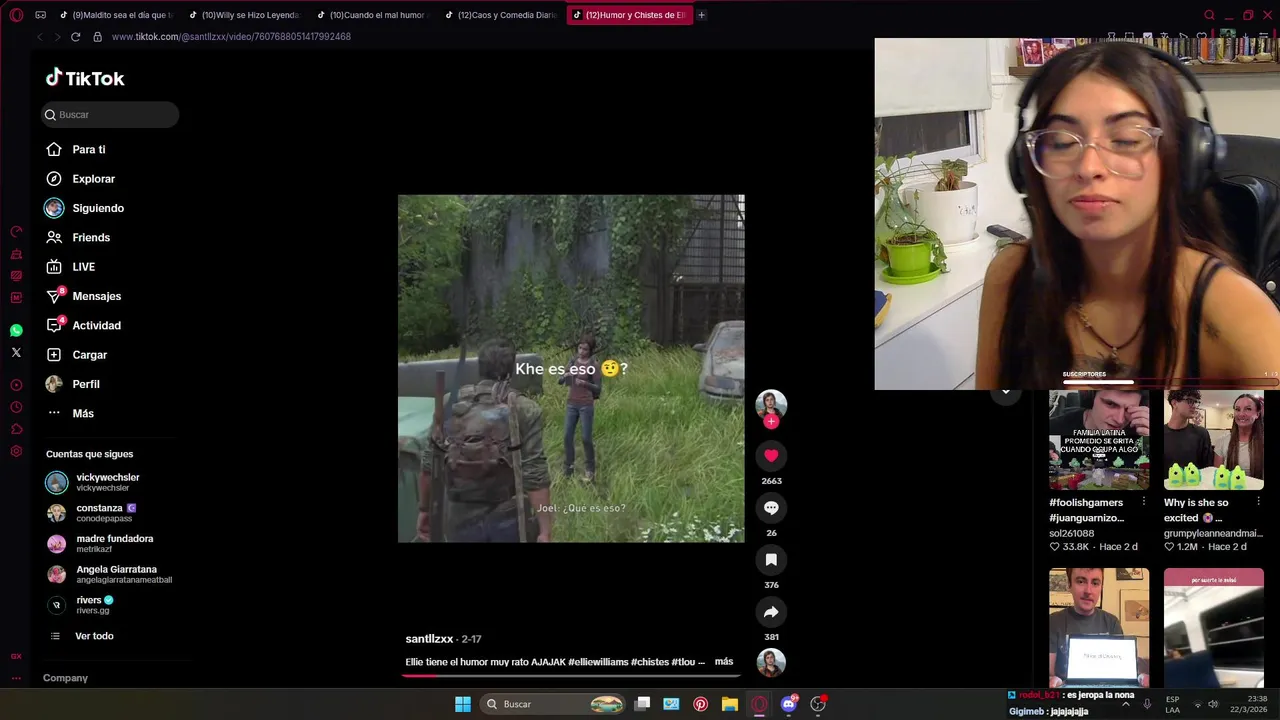Image resolution: width=1280 pixels, height=720 pixels.
Task: Open Opera sidebar settings gear
Action: [16, 451]
